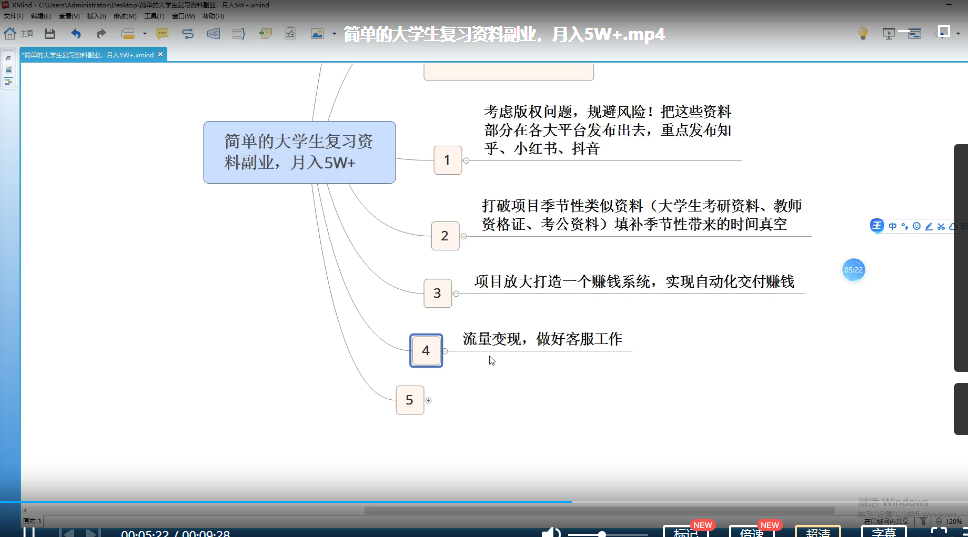Open the 插入(I) menu

click(96, 16)
